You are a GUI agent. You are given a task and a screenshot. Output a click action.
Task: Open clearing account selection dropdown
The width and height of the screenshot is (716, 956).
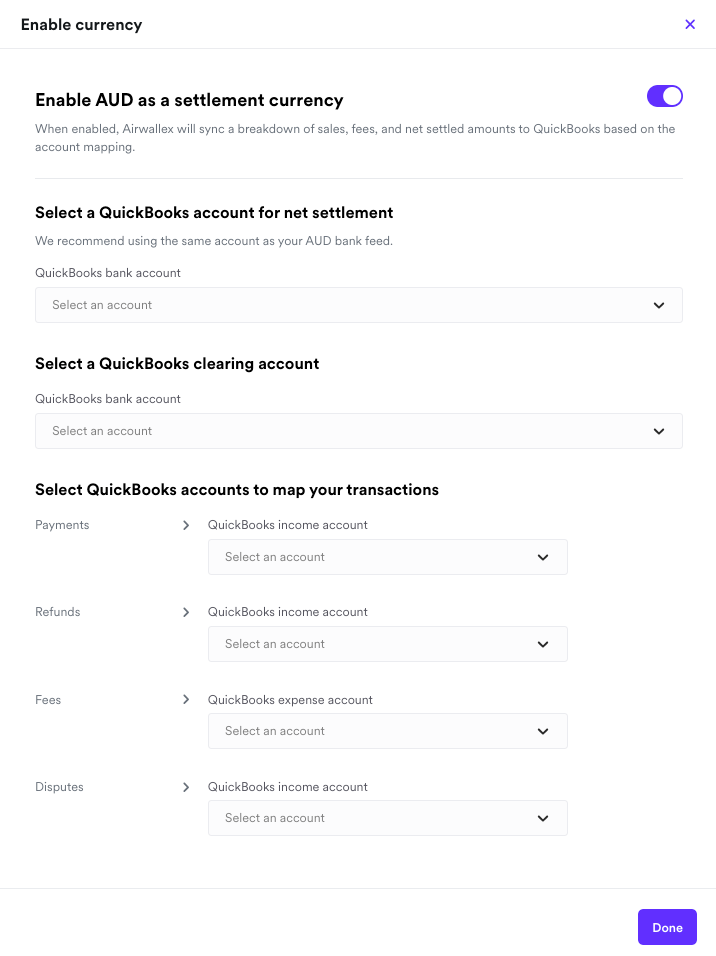358,431
